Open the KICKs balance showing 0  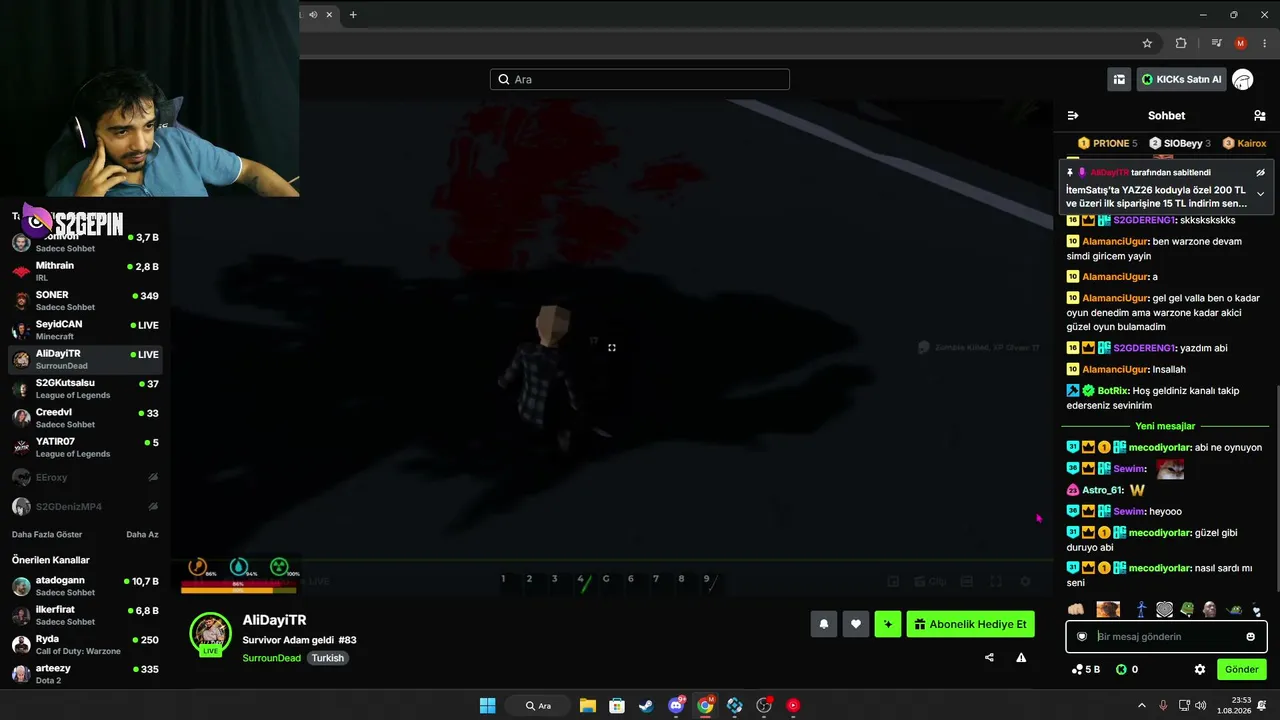pyautogui.click(x=1127, y=669)
